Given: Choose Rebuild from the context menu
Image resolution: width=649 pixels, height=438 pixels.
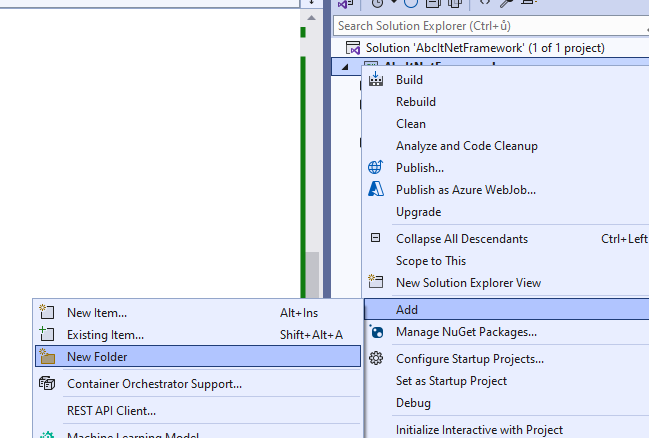Looking at the screenshot, I should point(416,102).
